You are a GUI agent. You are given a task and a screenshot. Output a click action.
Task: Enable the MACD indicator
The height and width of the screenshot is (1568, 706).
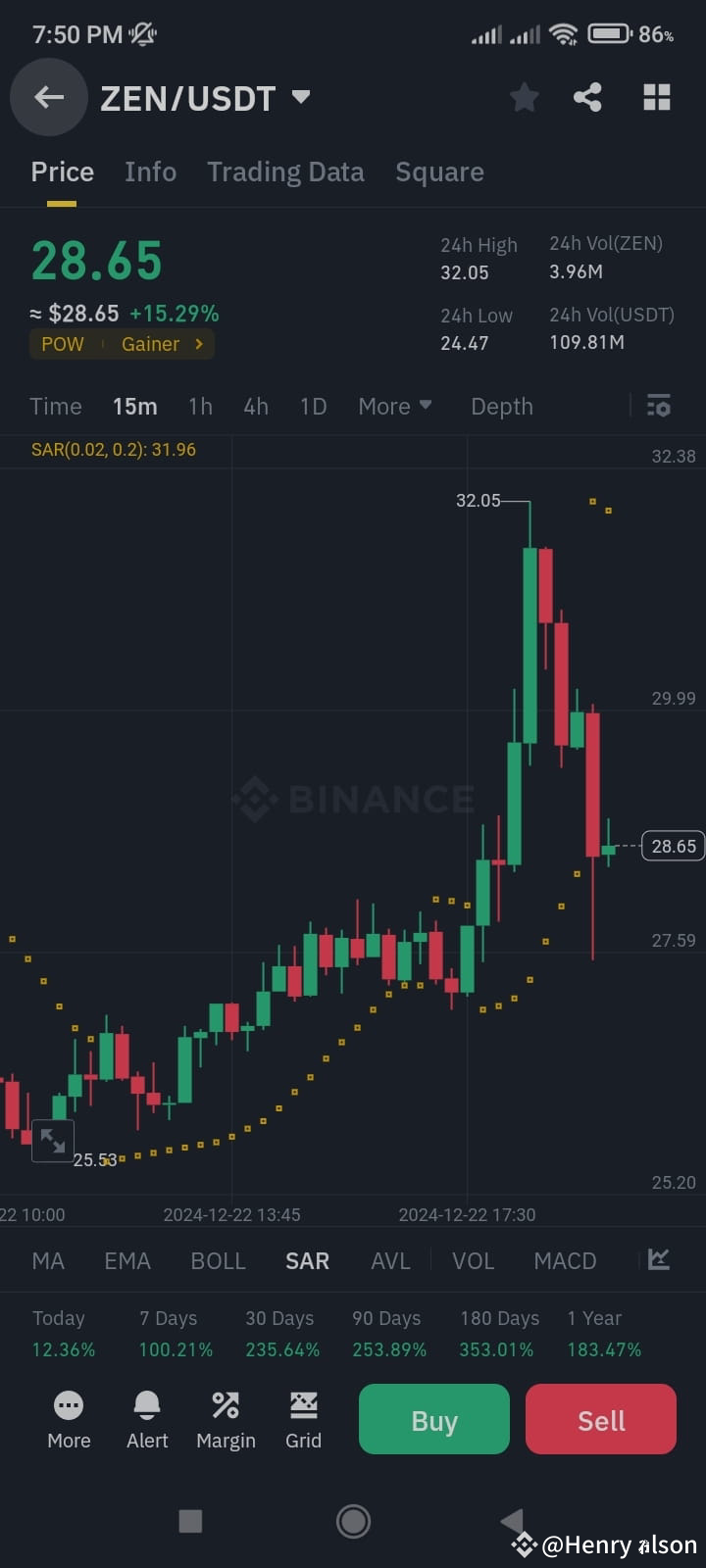click(565, 1260)
